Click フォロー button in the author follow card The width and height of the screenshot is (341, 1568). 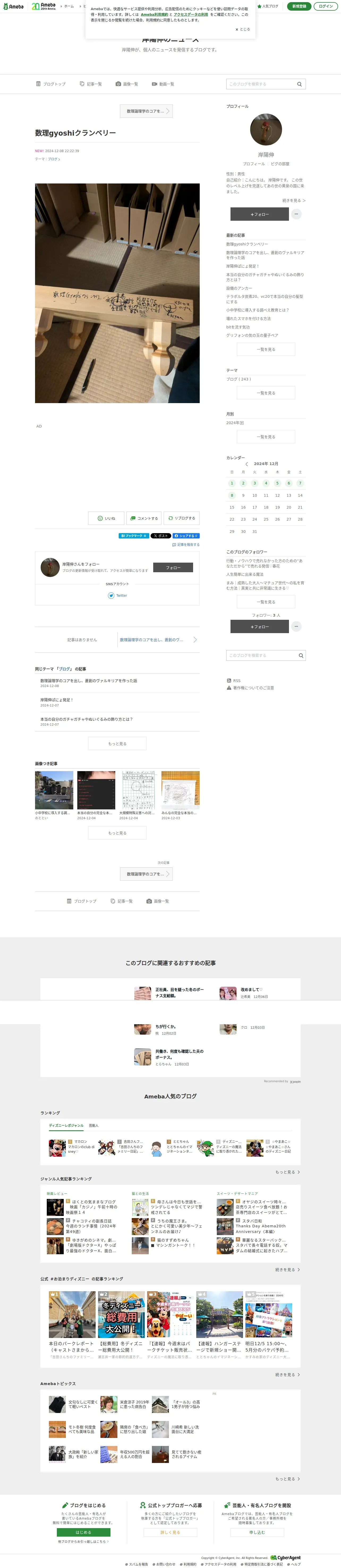(173, 568)
